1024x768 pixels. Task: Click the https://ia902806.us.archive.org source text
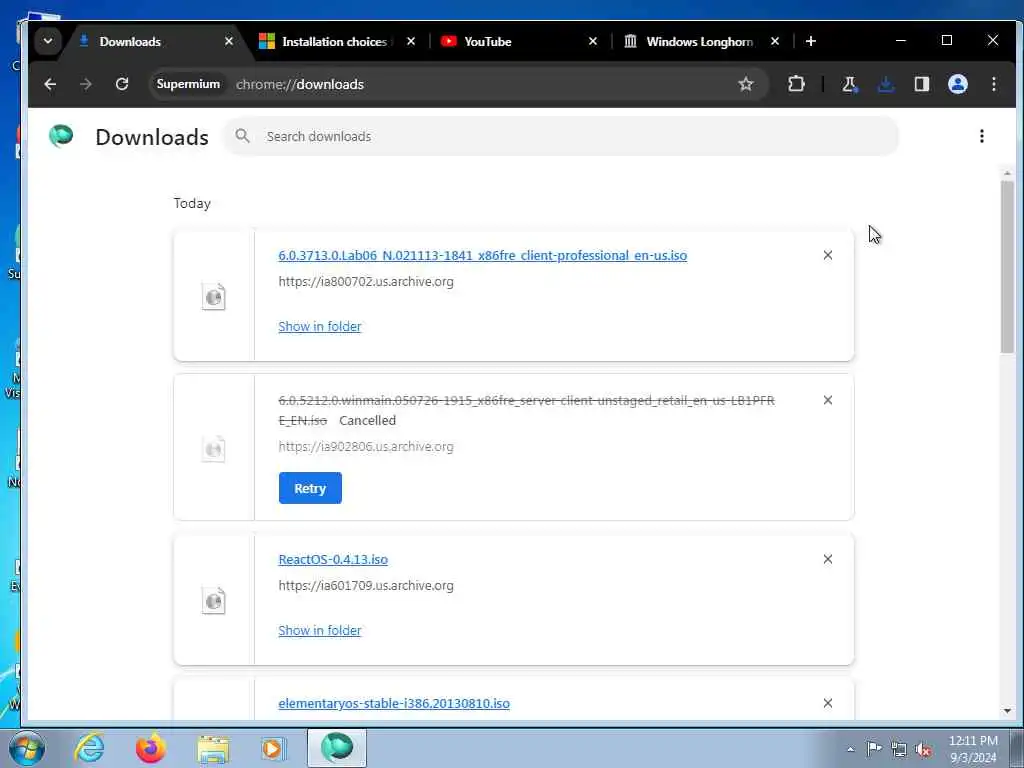click(366, 447)
